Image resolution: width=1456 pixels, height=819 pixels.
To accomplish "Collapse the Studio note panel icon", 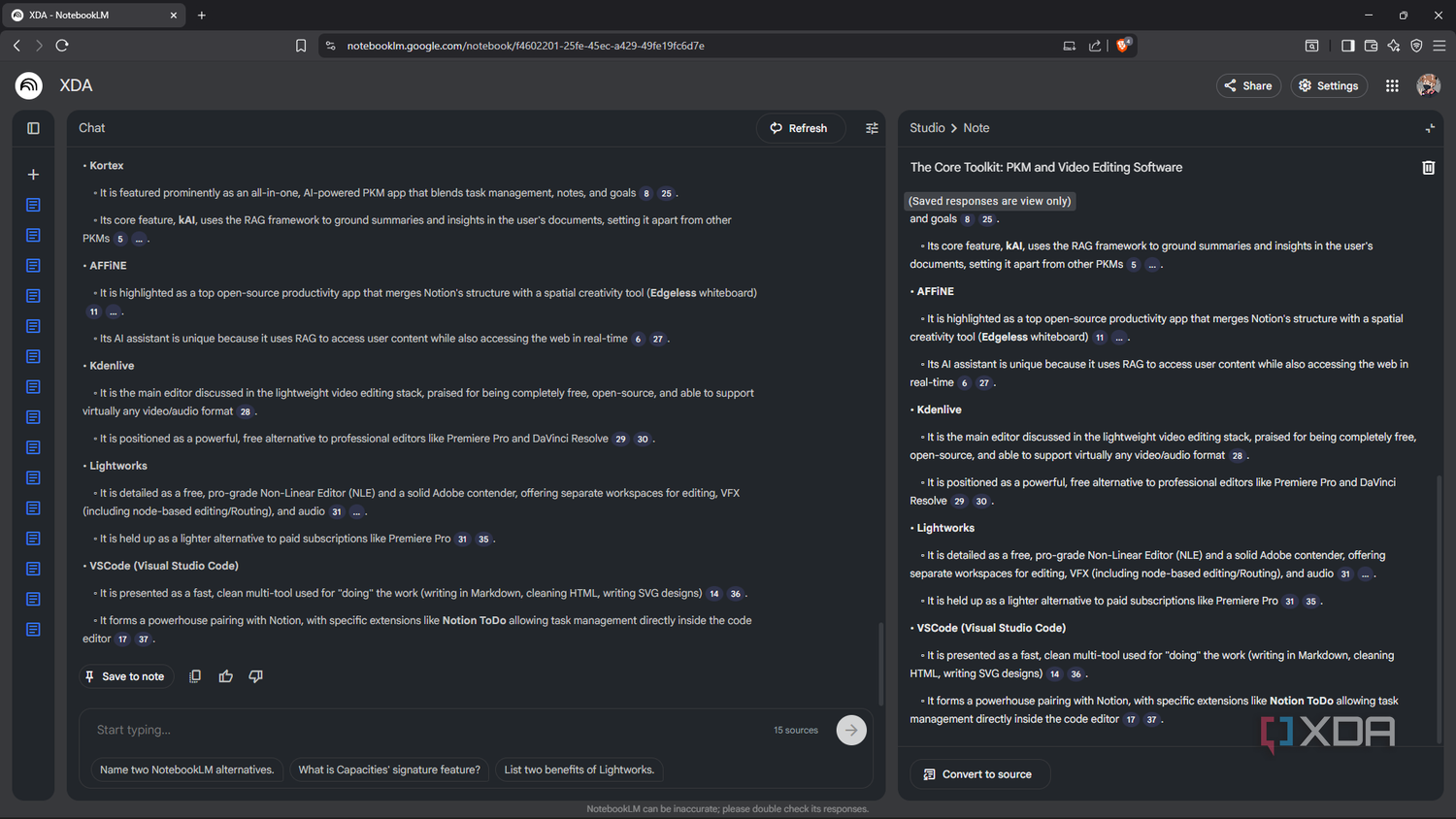I will pos(1429,128).
